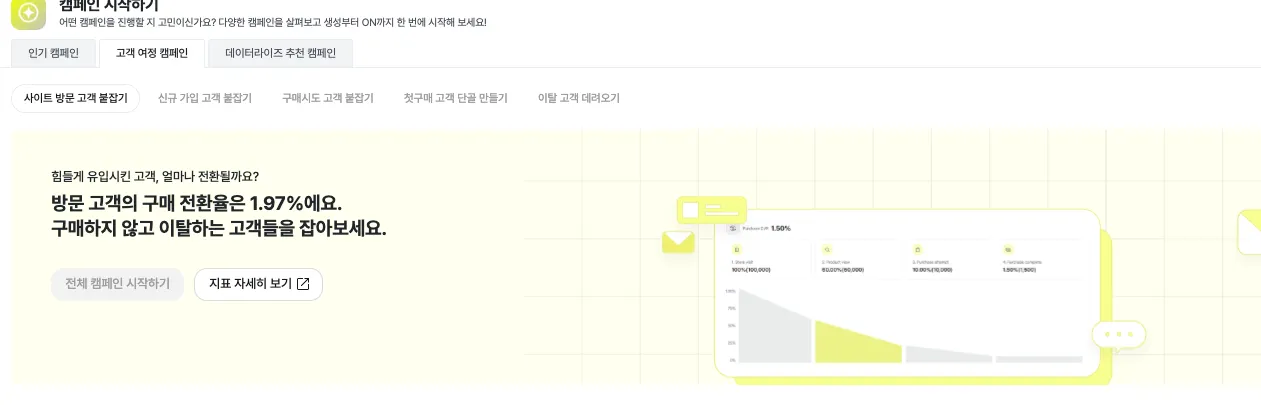This screenshot has height=405, width=1261.
Task: Select 구매시도 고객 붙잡기 journey stage
Action: click(x=328, y=98)
